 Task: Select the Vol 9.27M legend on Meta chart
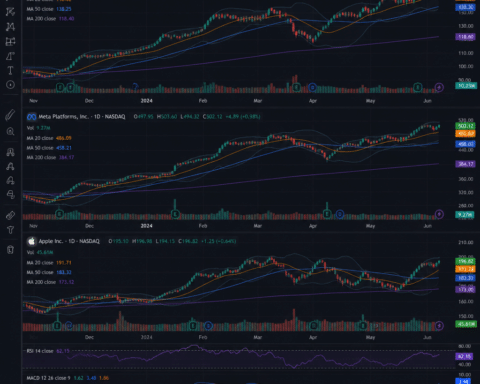38,128
